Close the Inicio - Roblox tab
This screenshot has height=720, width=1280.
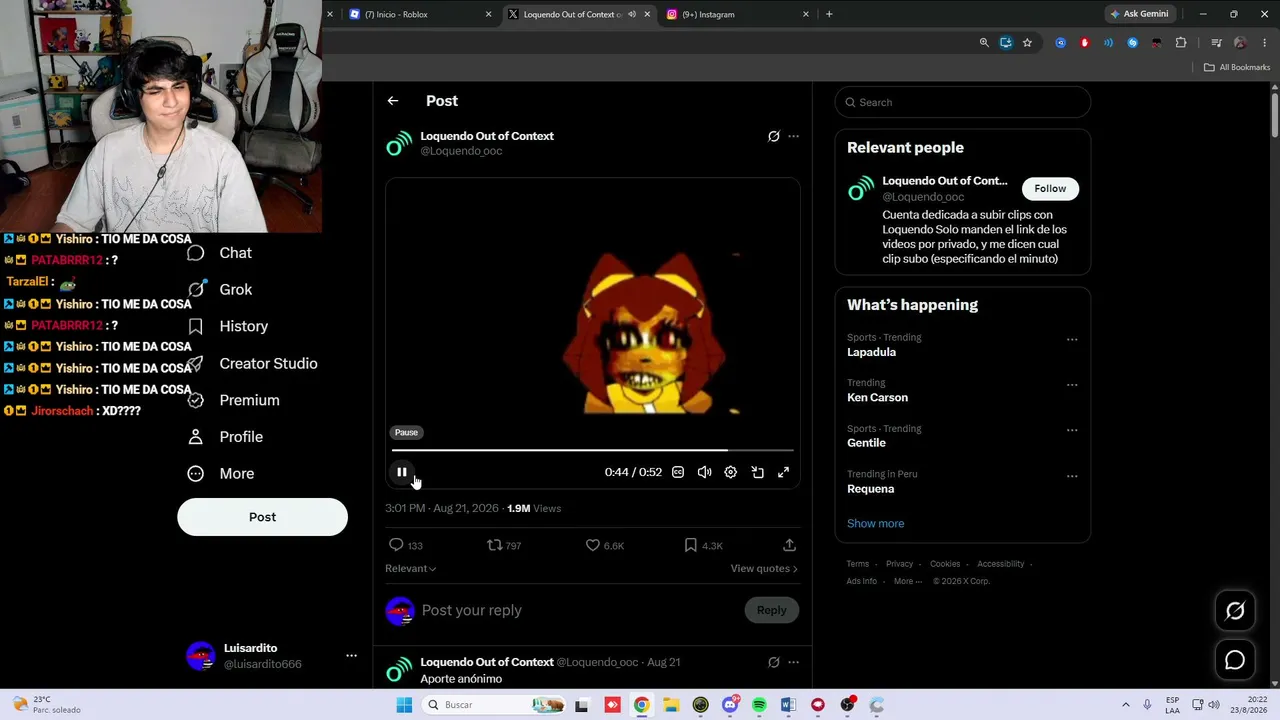coord(488,14)
